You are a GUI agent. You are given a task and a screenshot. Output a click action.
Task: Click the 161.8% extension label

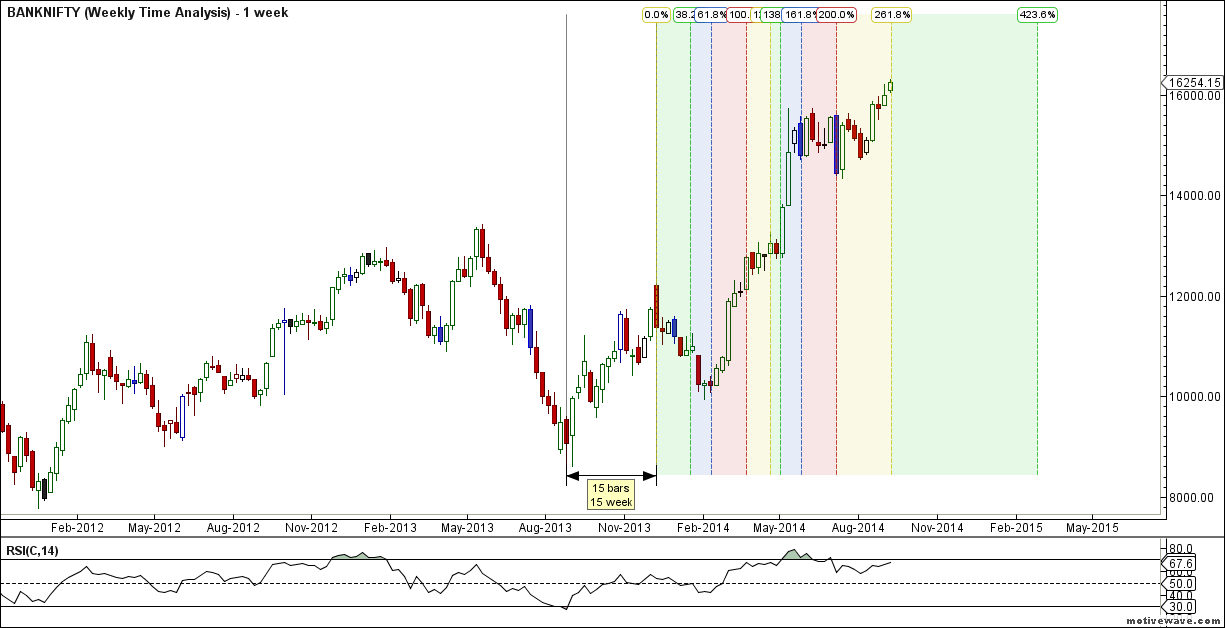[801, 14]
